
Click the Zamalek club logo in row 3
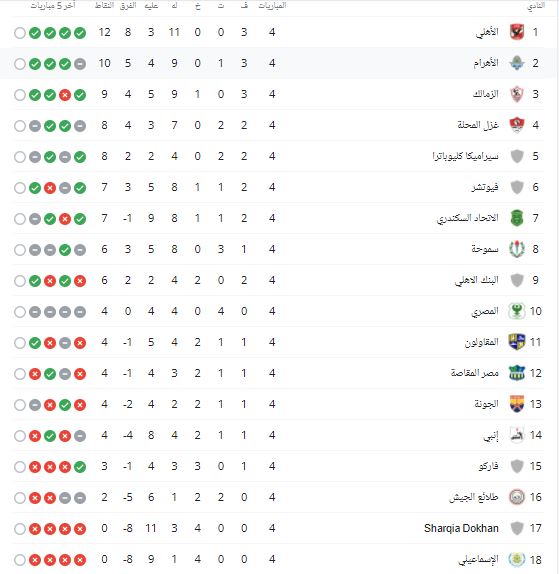(517, 94)
